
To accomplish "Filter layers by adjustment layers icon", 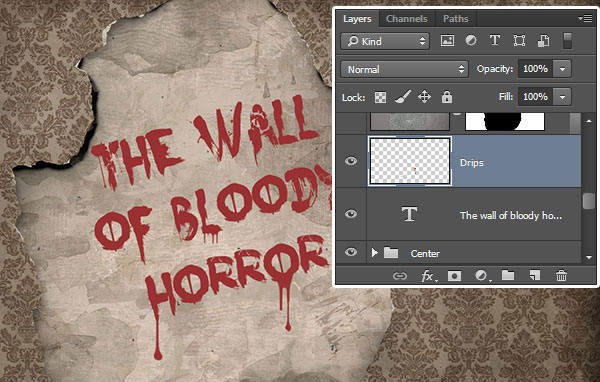I will [471, 41].
